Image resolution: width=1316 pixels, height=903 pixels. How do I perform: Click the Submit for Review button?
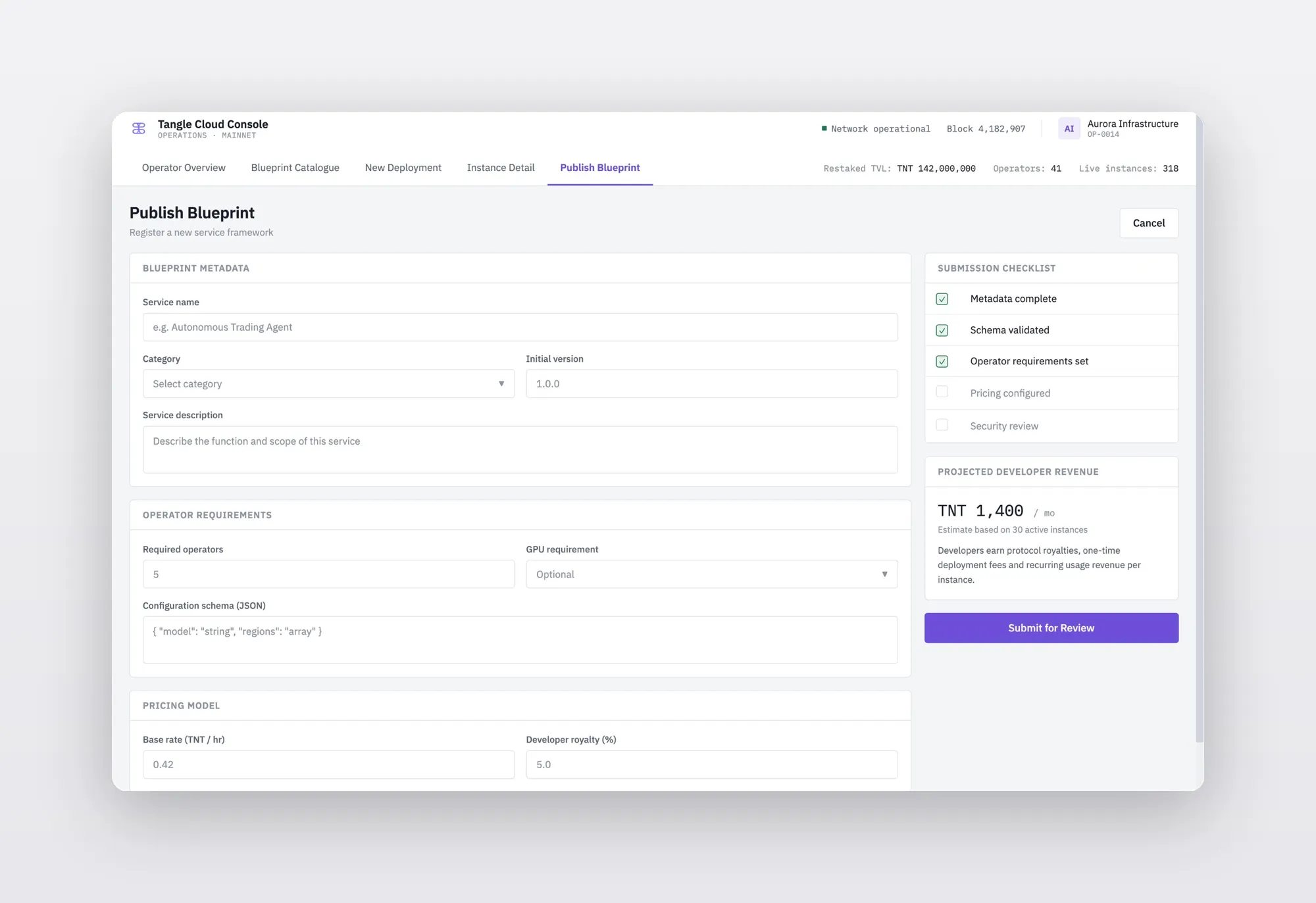[1051, 628]
